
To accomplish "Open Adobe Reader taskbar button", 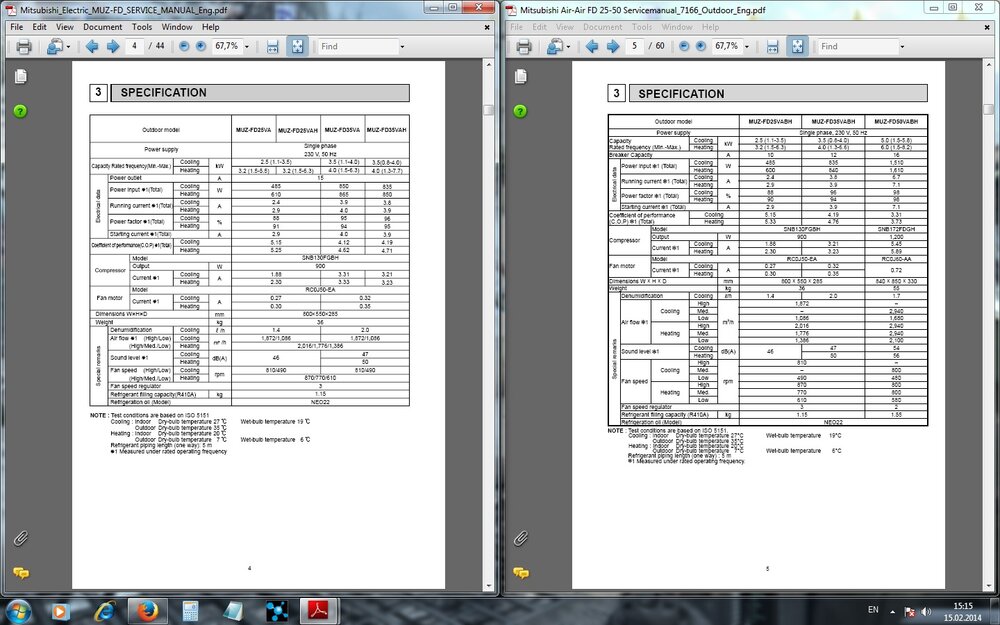I will (x=319, y=612).
